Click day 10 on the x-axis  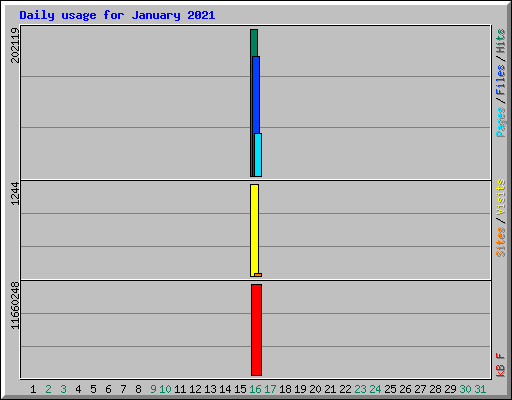(165, 389)
